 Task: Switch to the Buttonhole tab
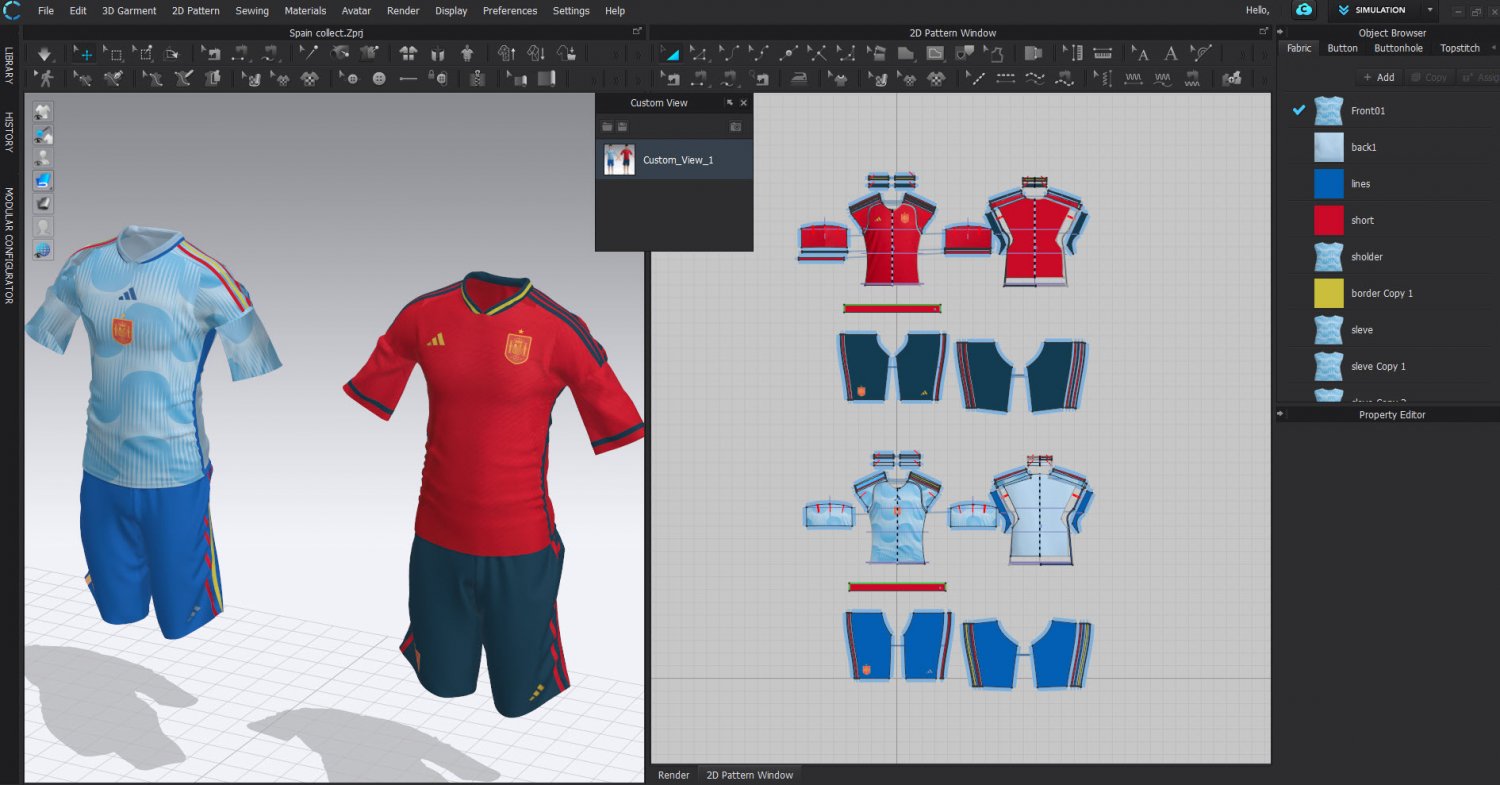point(1398,48)
